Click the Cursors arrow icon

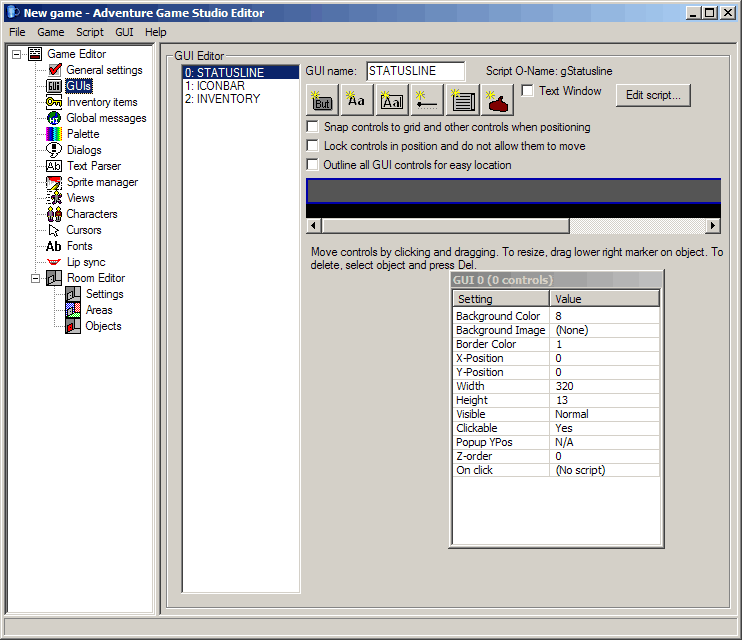pos(54,230)
